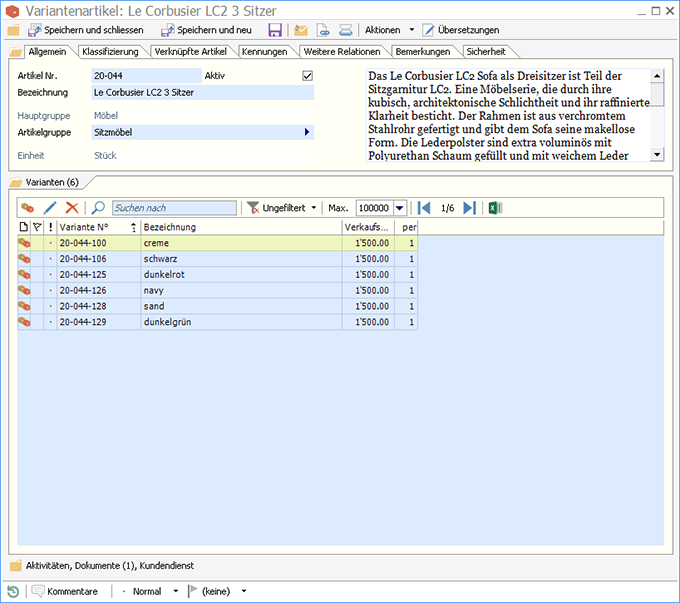This screenshot has width=680, height=603.
Task: Open the Bemerkungen tab
Action: [423, 52]
